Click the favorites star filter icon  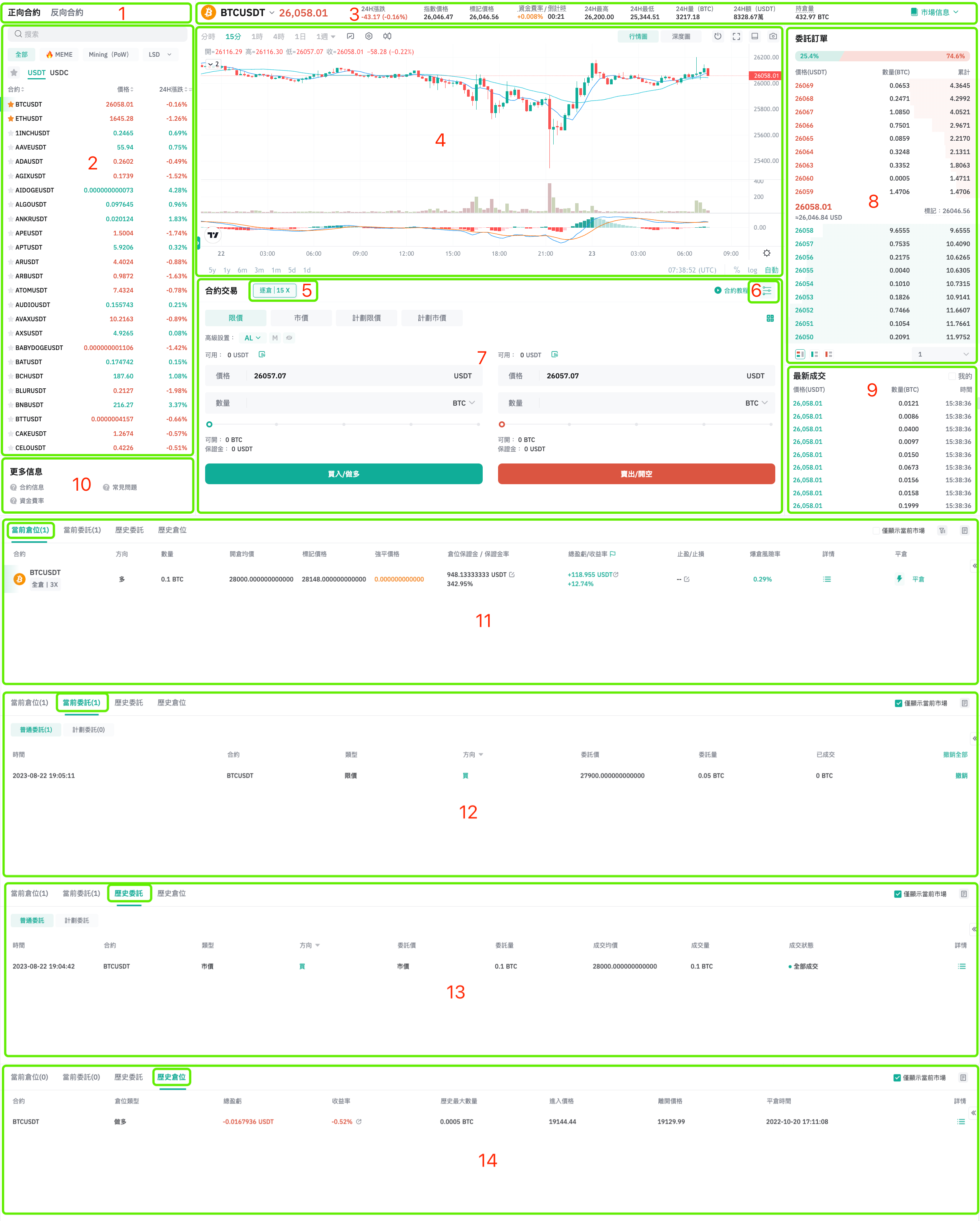pyautogui.click(x=14, y=72)
